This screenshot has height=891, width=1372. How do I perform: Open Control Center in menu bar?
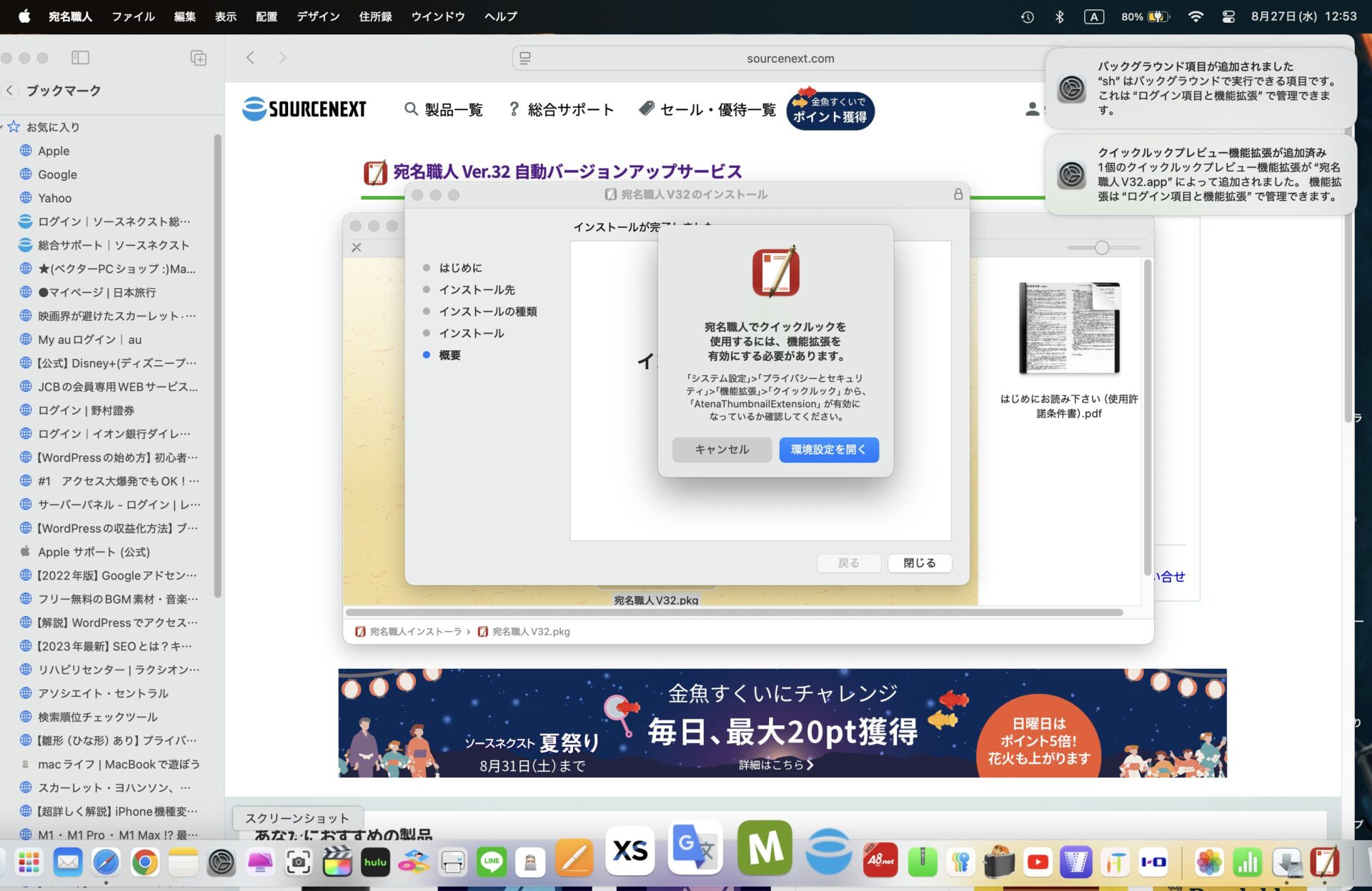(x=1228, y=16)
